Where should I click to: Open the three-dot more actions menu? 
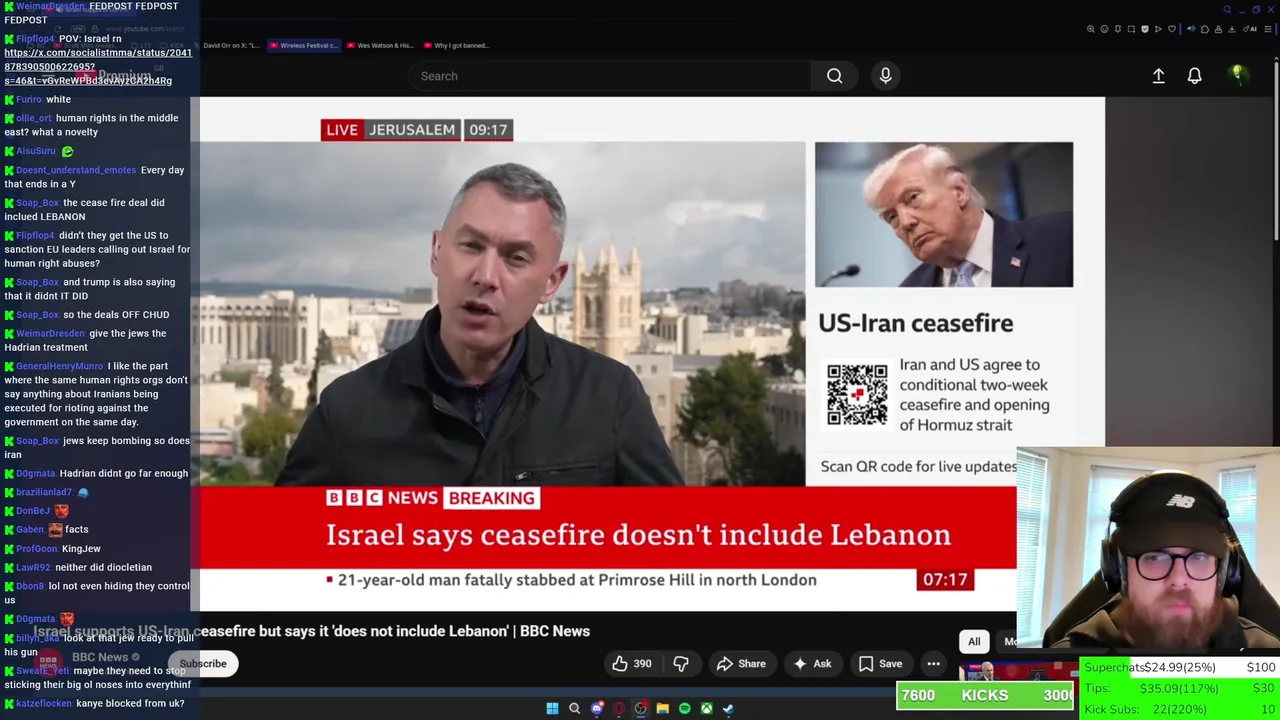pyautogui.click(x=933, y=664)
